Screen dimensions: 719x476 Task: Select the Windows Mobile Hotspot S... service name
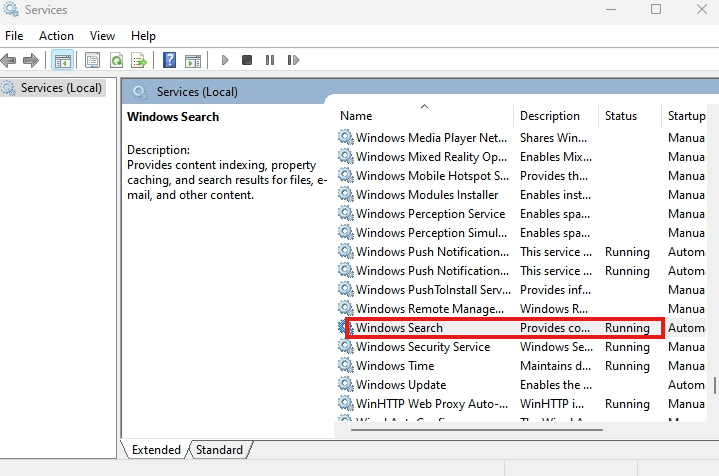(432, 176)
